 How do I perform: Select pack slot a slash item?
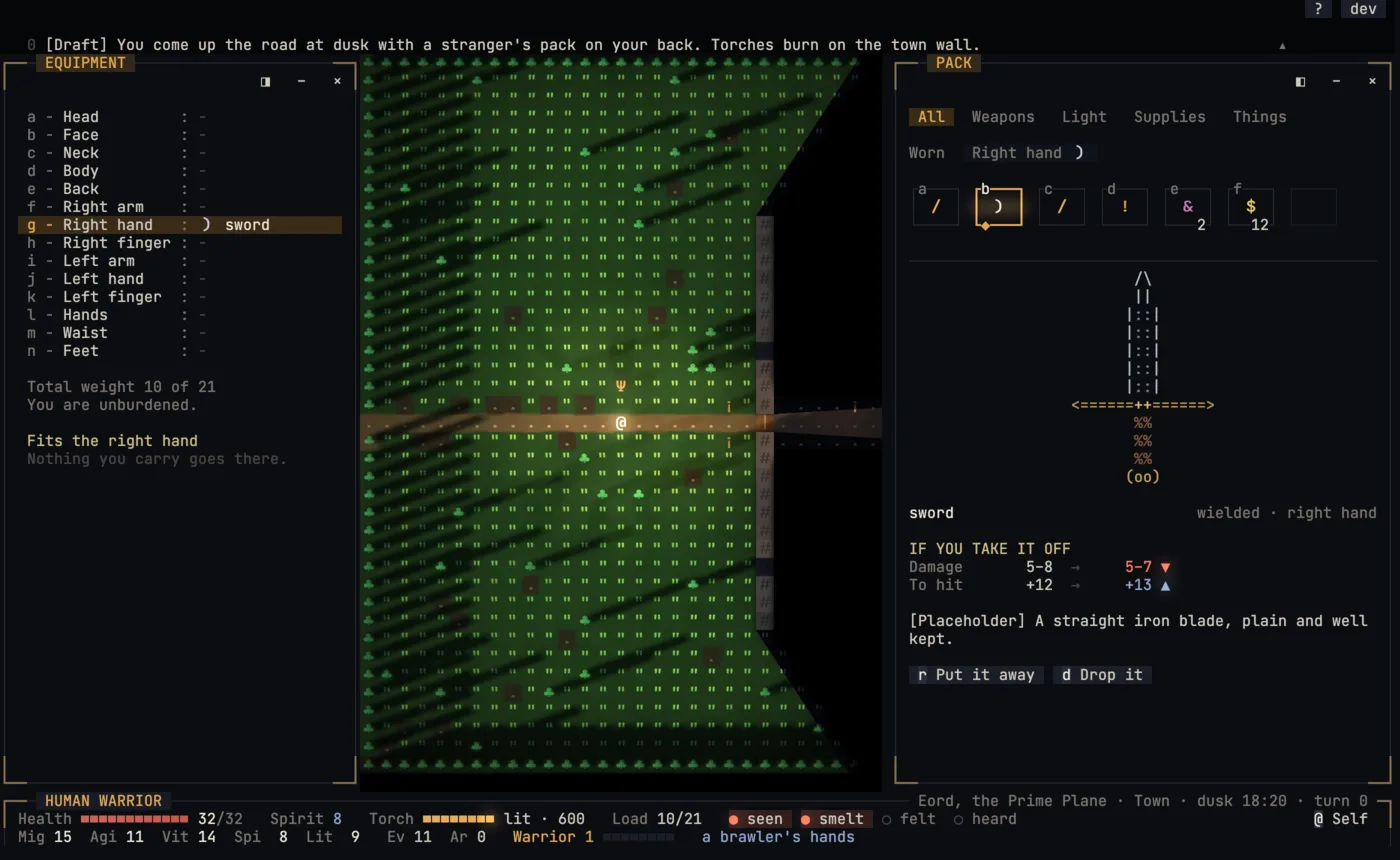936,207
